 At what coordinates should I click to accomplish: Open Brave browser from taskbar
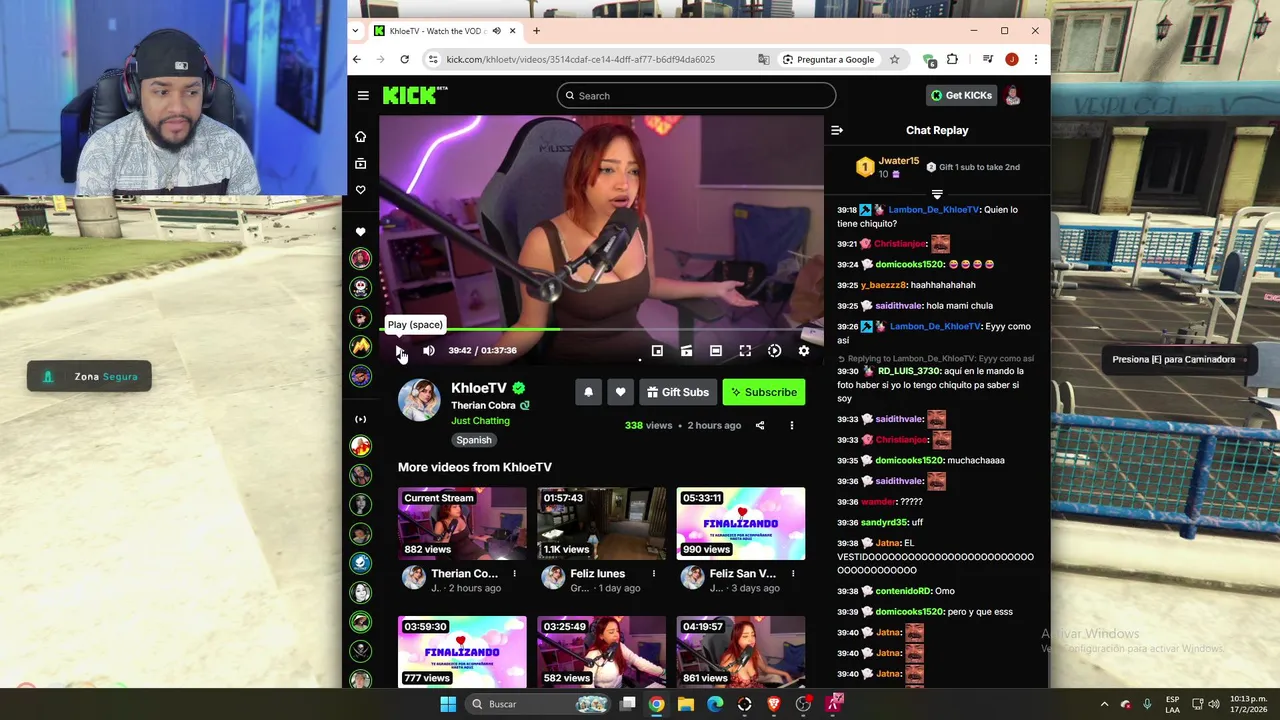pos(774,704)
